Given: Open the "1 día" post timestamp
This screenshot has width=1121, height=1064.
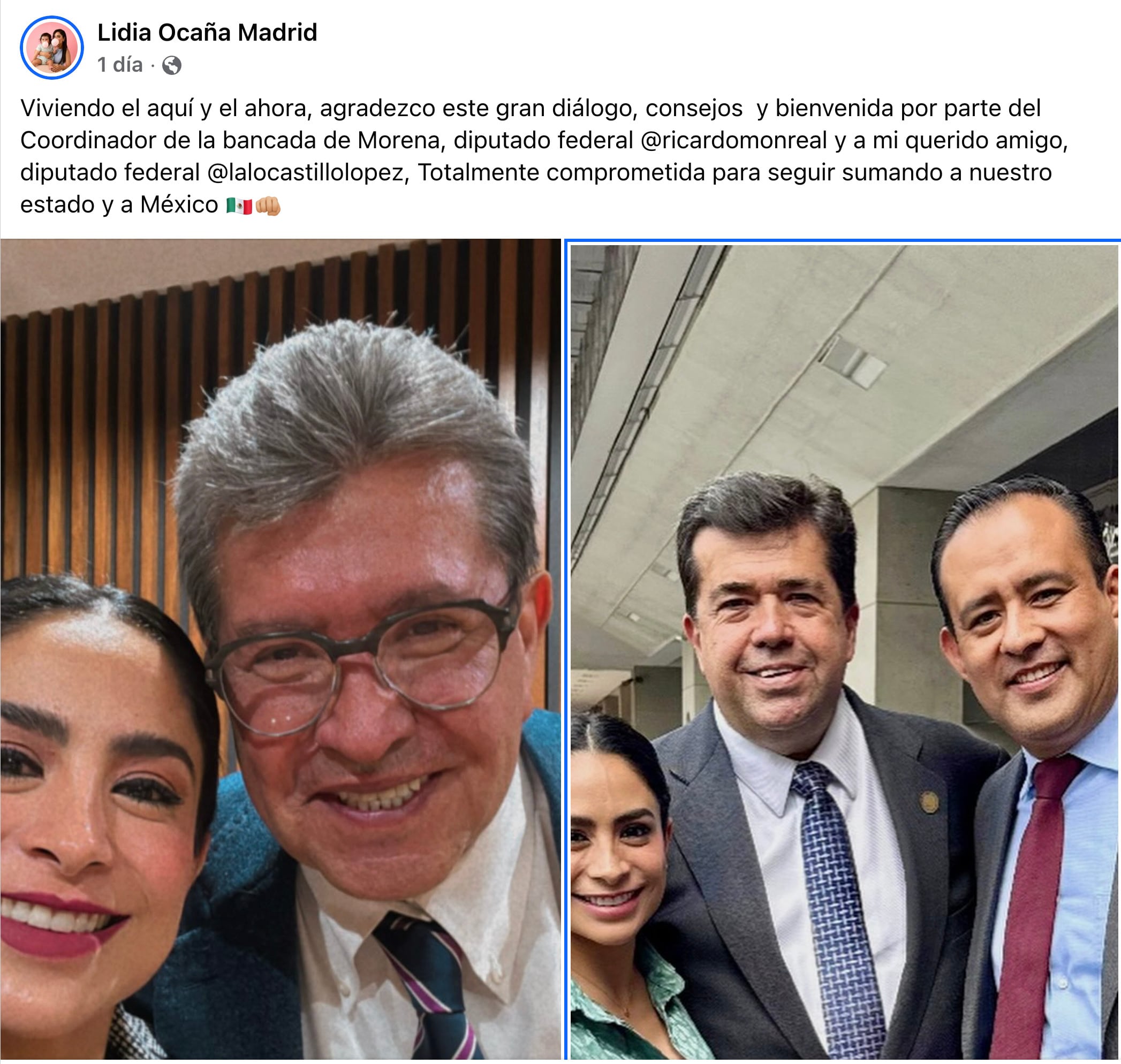Looking at the screenshot, I should pyautogui.click(x=120, y=65).
